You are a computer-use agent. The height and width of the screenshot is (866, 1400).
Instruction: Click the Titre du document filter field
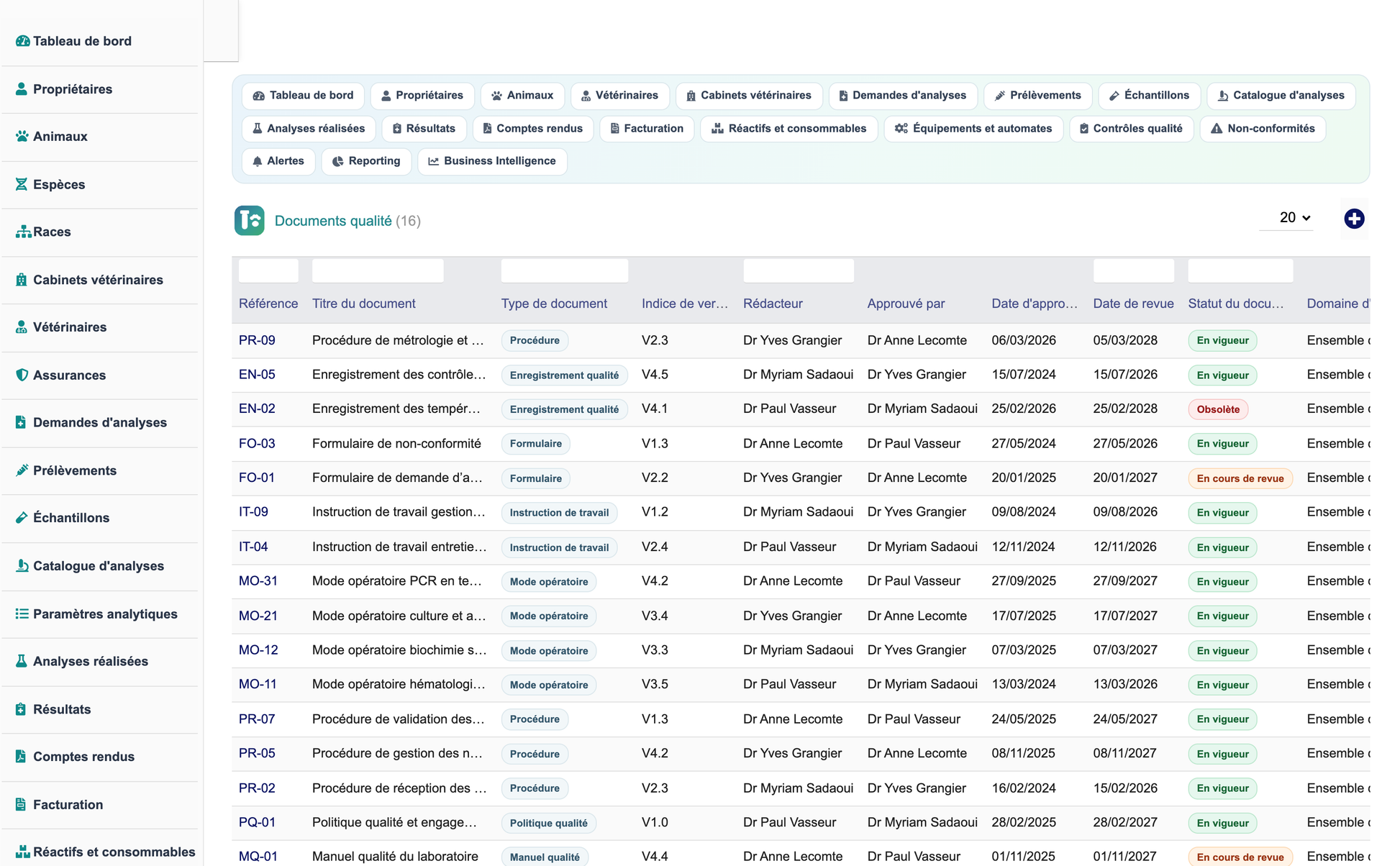click(x=378, y=270)
